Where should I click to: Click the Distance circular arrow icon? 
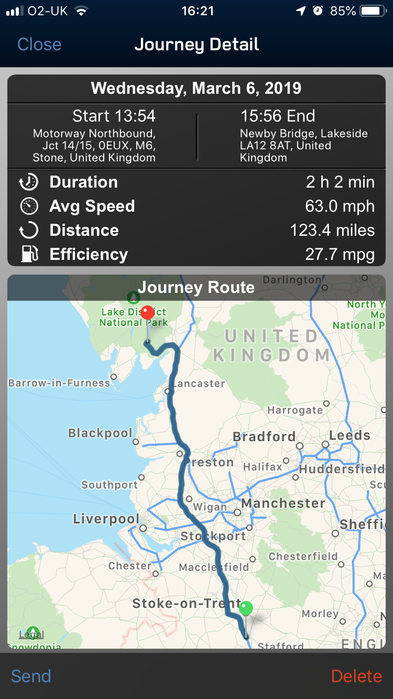point(29,230)
